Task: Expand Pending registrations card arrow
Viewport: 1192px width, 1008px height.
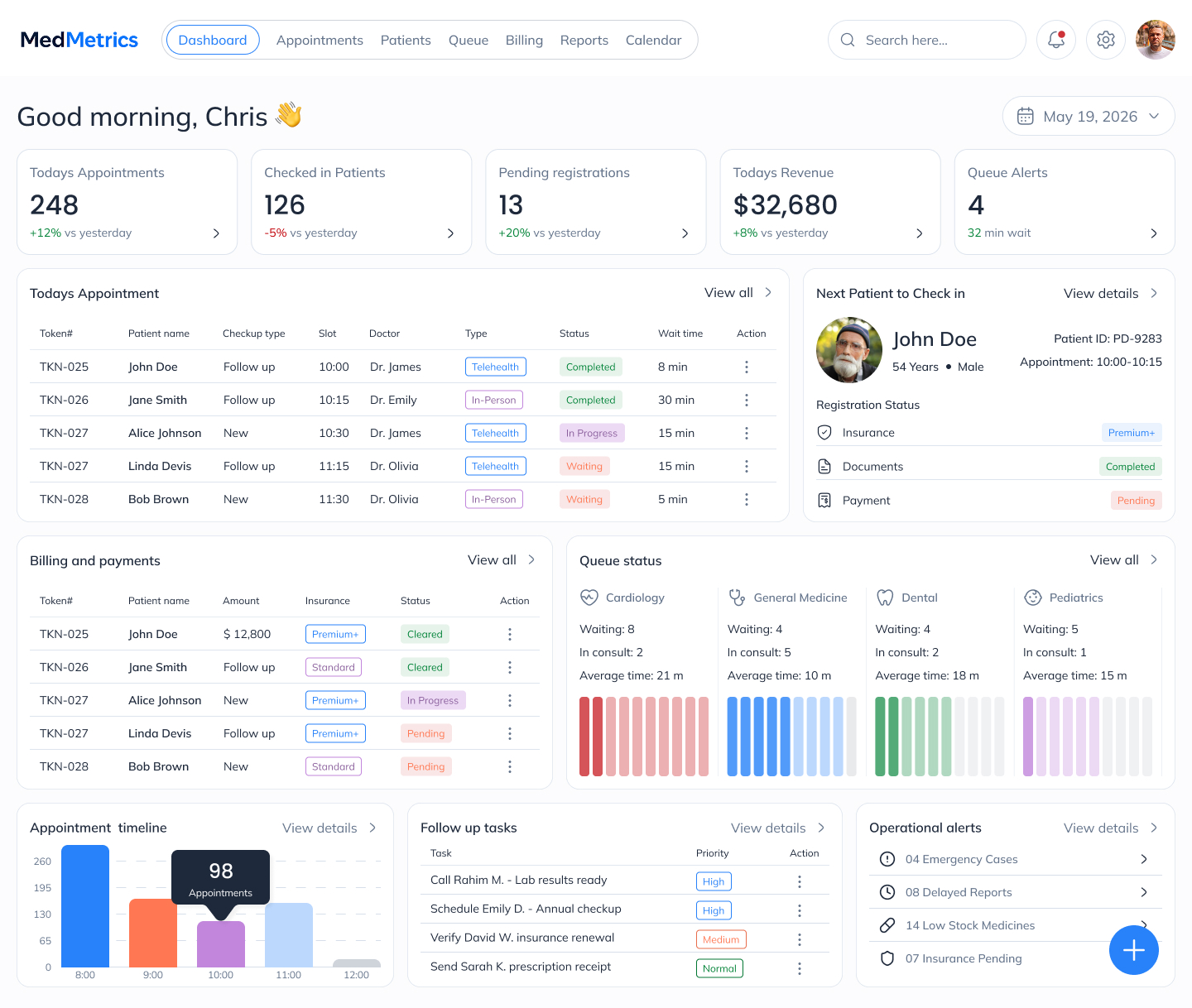Action: click(x=685, y=233)
